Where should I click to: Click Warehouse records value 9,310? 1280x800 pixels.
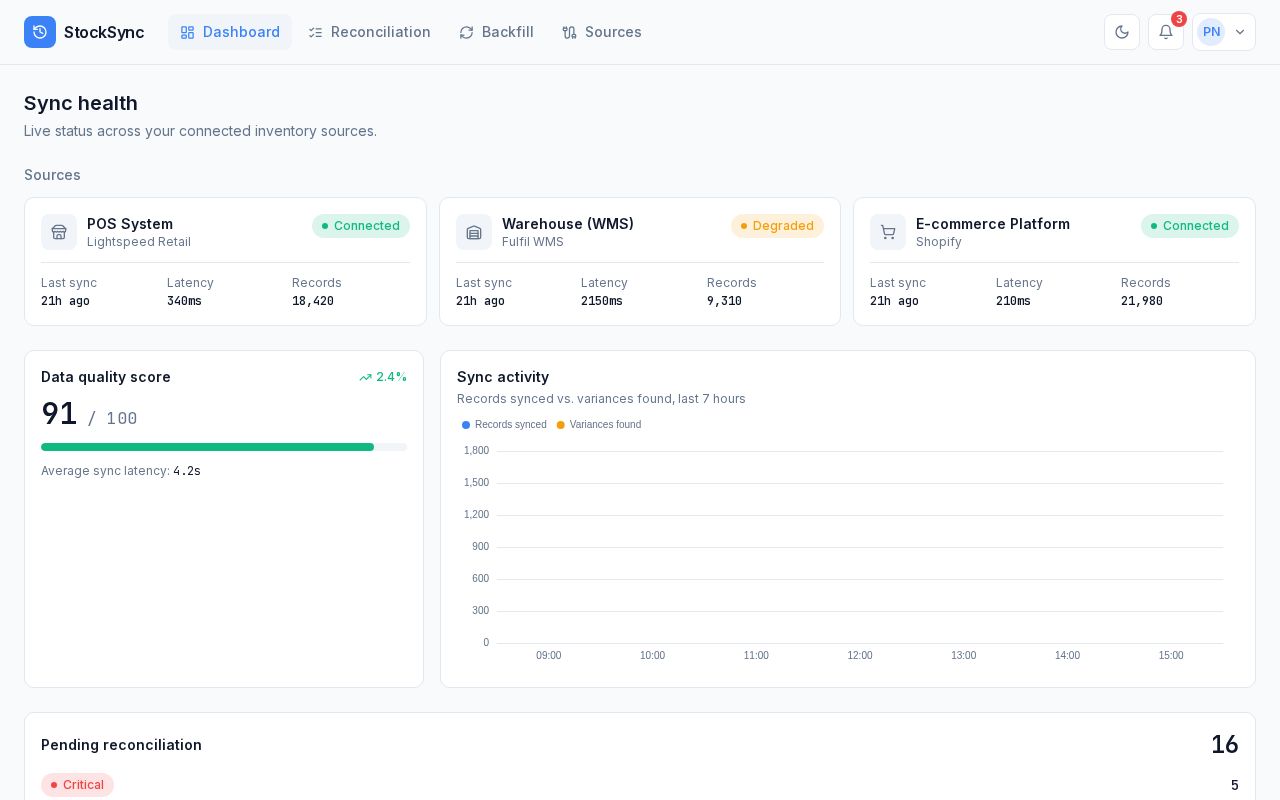coord(724,301)
